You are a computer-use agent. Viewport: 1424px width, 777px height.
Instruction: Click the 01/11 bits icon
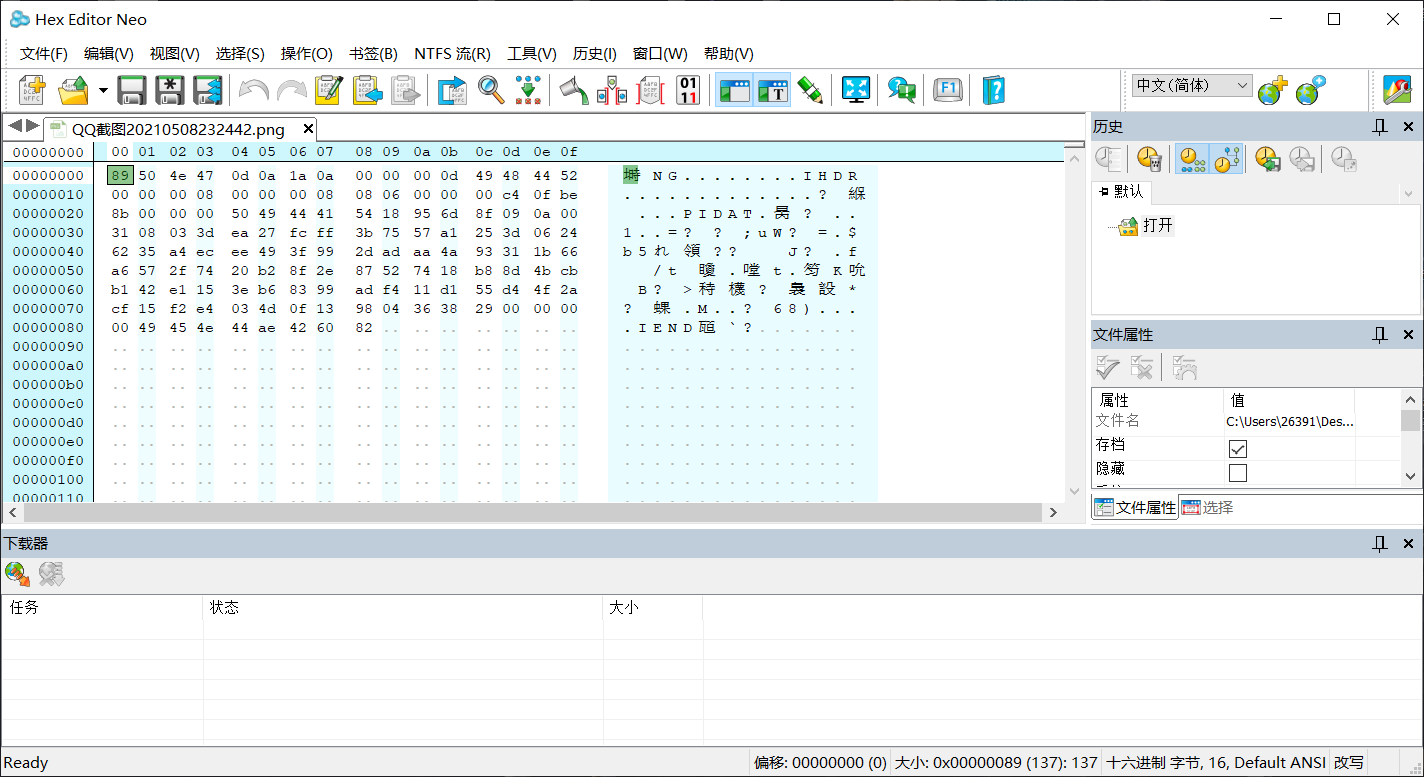click(688, 90)
